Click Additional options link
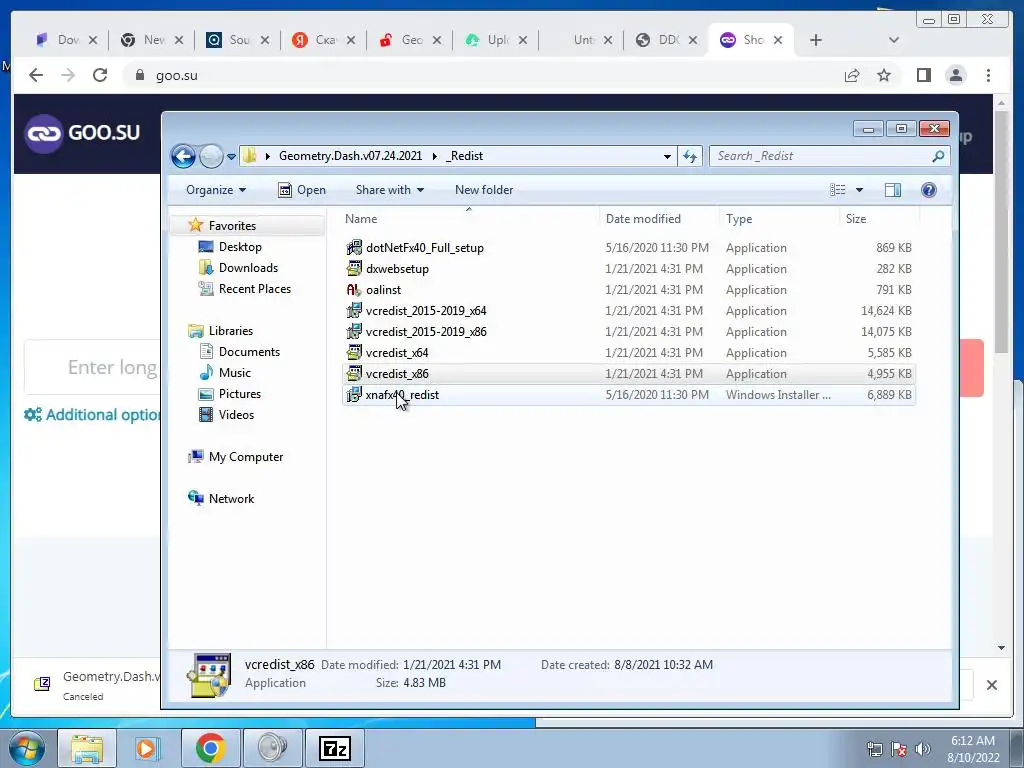This screenshot has width=1024, height=768. (x=92, y=415)
